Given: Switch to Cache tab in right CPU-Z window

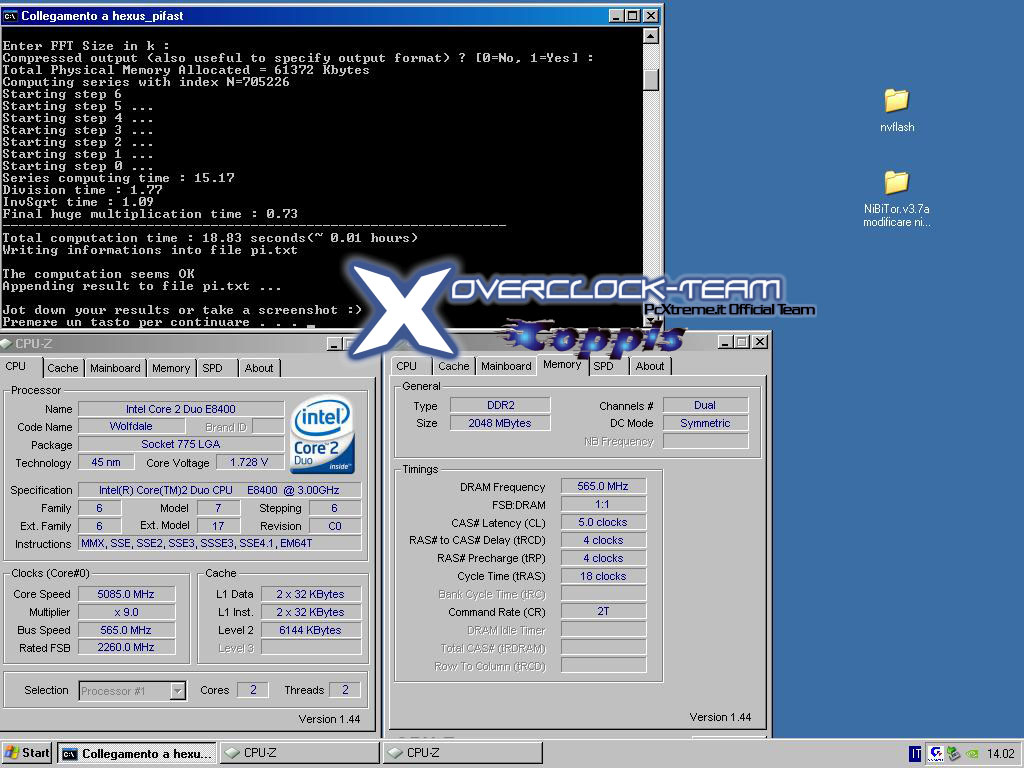Looking at the screenshot, I should [x=453, y=366].
